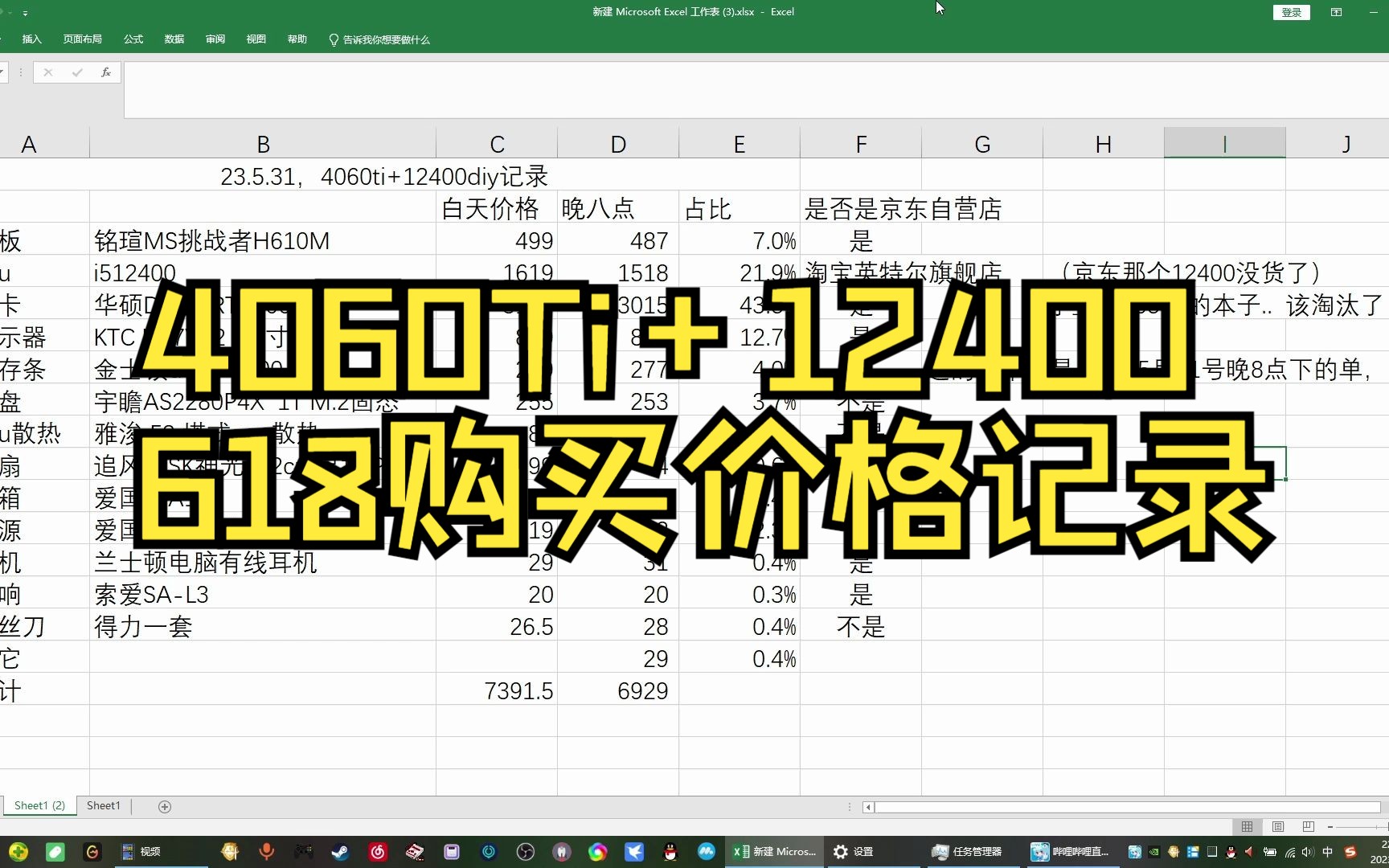Open the 视图 ribbon tab
1389x868 pixels.
point(256,39)
